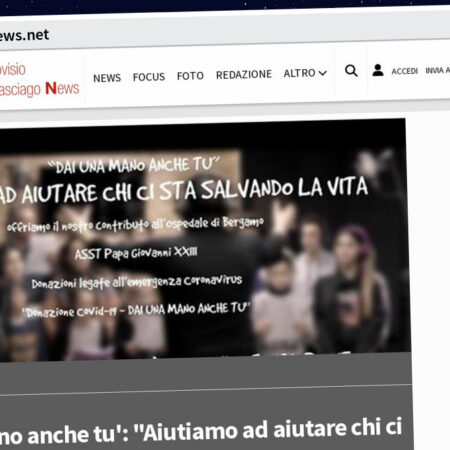The width and height of the screenshot is (450, 450).
Task: Select the REDAZIONE menu item
Action: coord(244,75)
